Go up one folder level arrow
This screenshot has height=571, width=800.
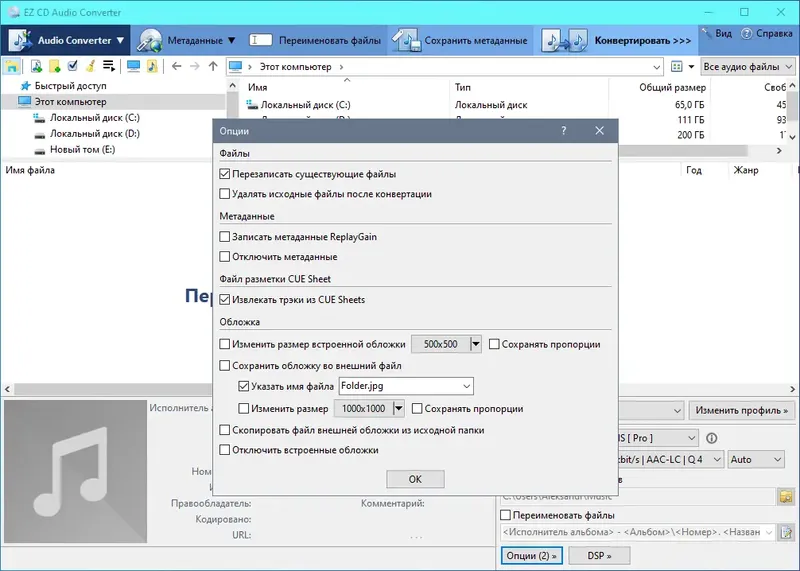click(x=213, y=66)
